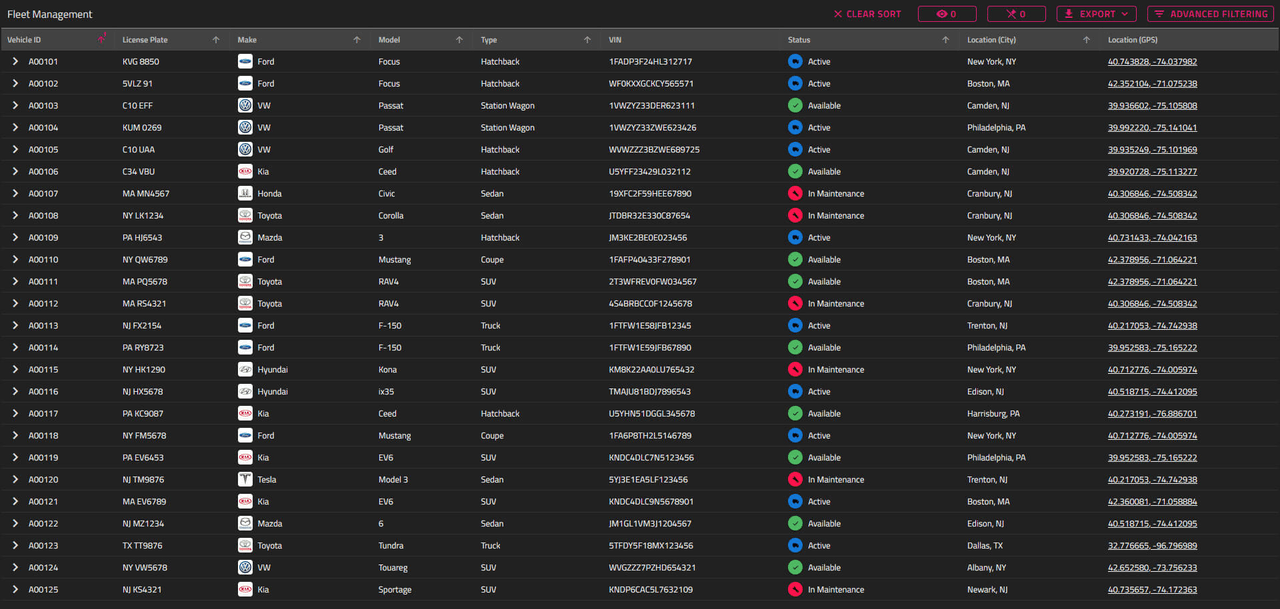
Task: Select license plate TX TT9876
Action: pos(142,545)
